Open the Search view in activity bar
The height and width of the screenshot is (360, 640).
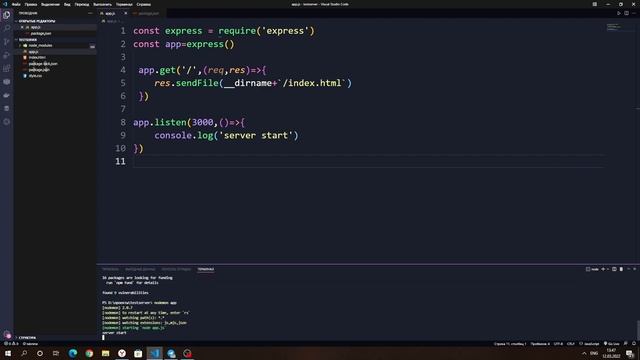click(x=7, y=28)
